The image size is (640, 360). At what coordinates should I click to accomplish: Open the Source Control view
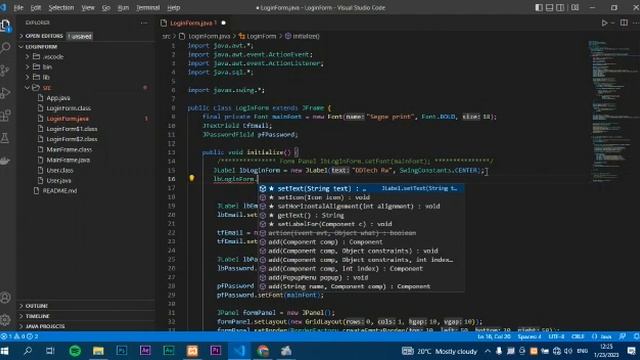click(6, 71)
